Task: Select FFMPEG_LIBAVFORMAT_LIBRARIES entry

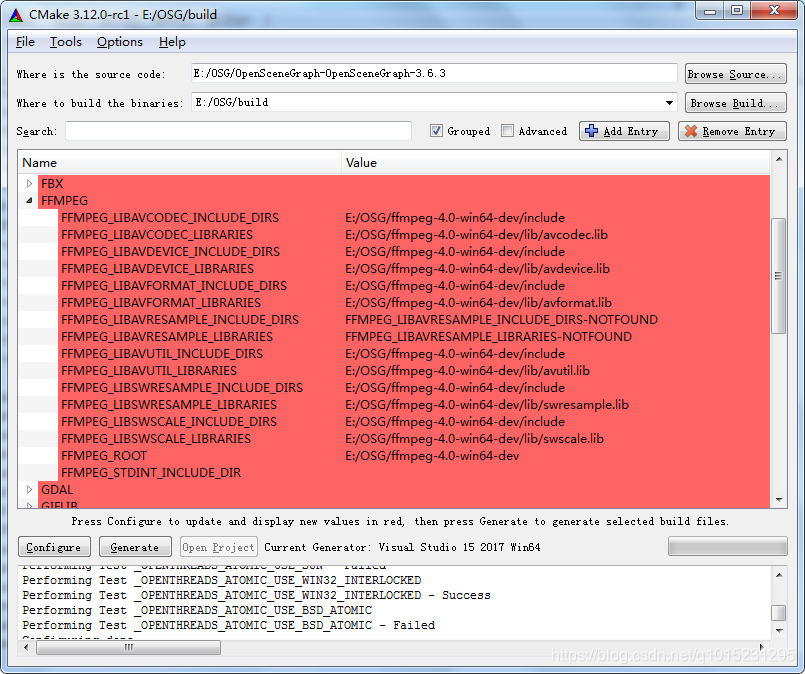Action: click(161, 302)
